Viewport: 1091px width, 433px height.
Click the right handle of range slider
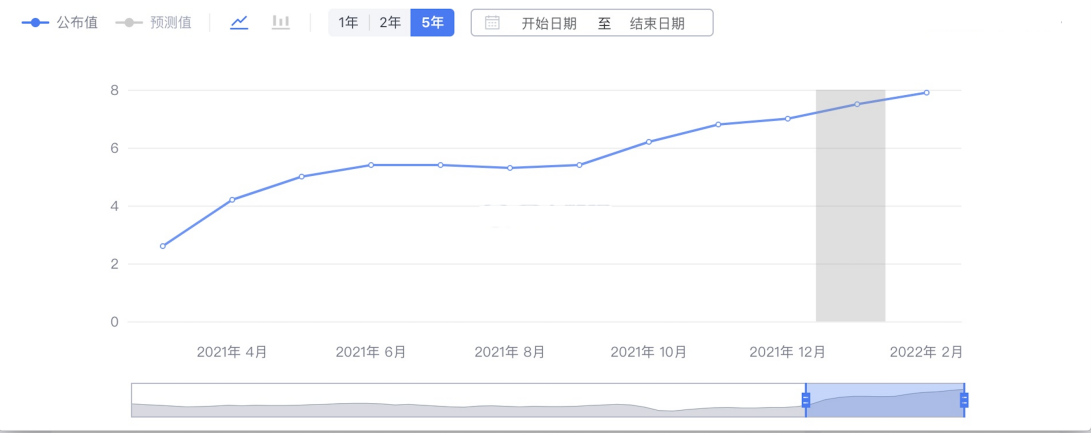[964, 400]
